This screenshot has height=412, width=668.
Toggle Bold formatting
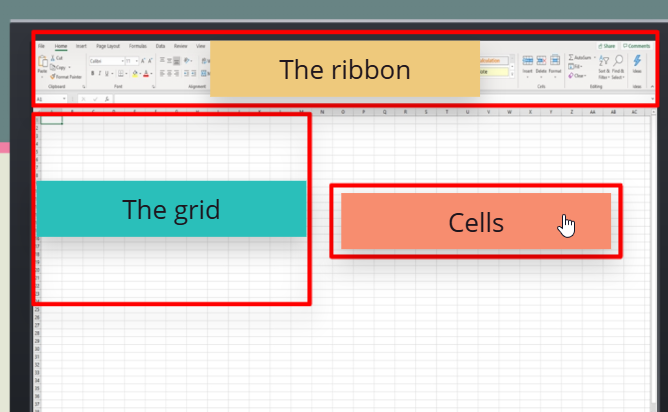(x=91, y=73)
